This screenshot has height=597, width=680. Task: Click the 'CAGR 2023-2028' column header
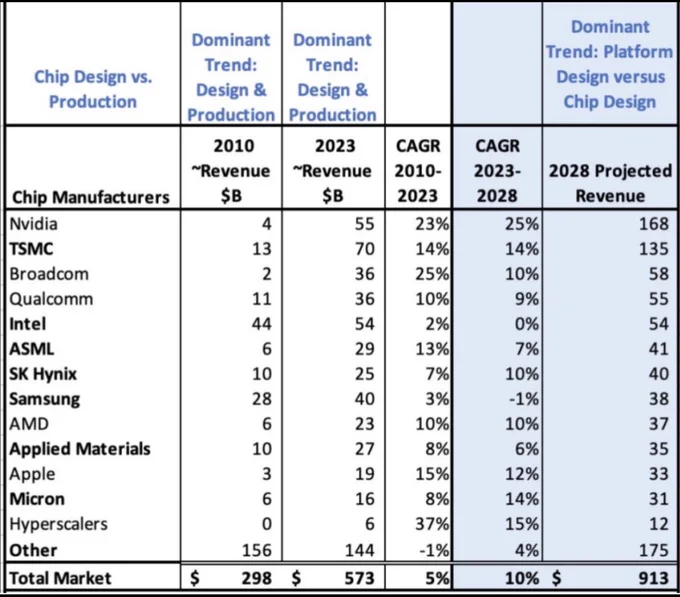coord(497,171)
